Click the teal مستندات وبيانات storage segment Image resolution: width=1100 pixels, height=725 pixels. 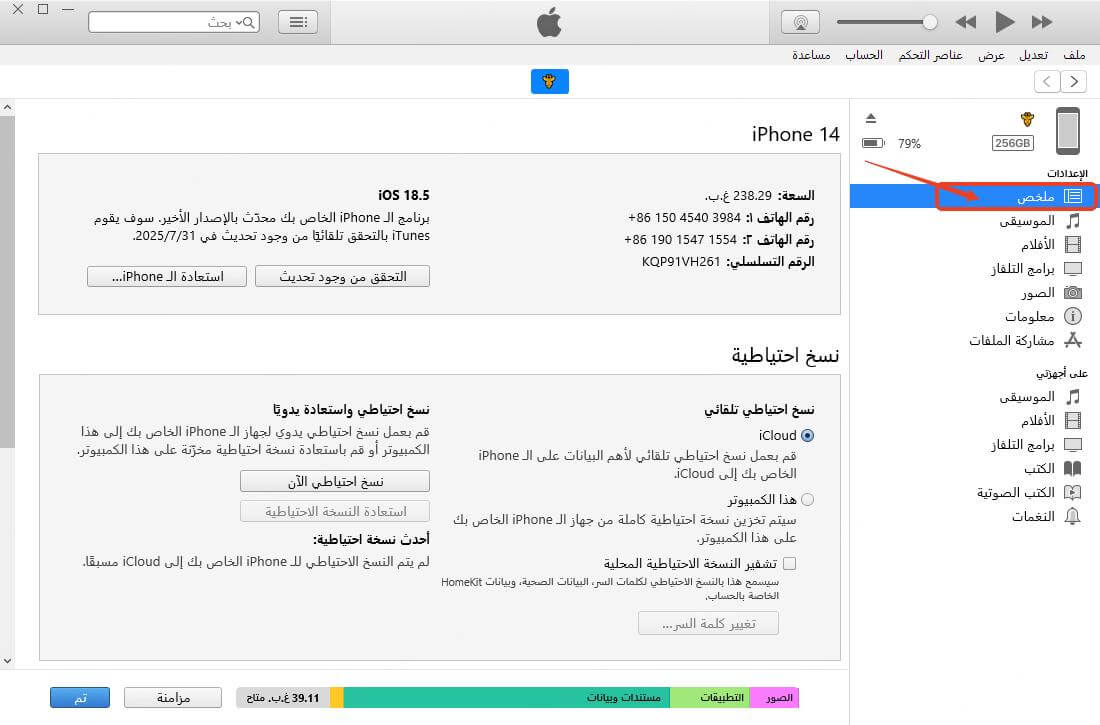(507, 698)
